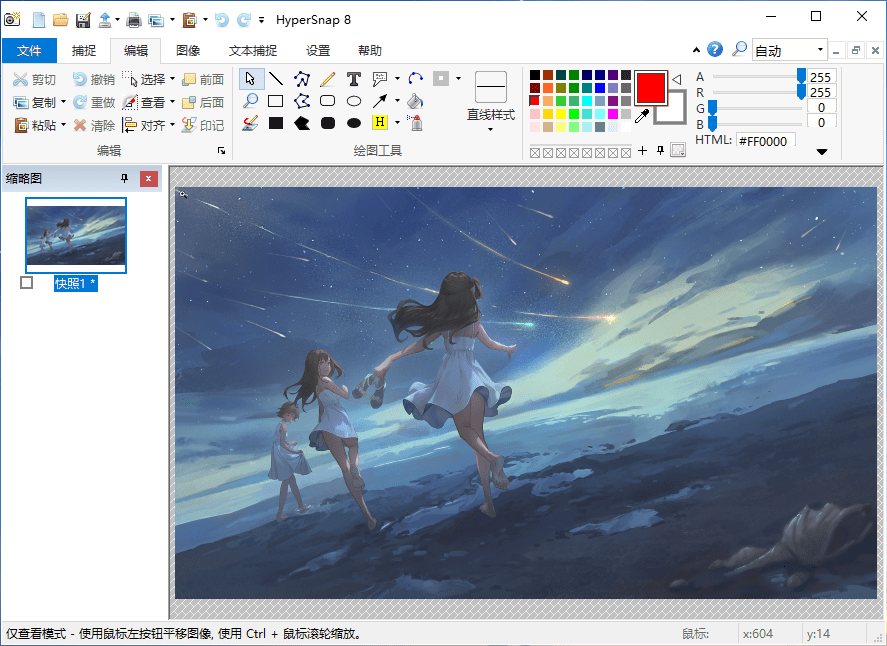Screen dimensions: 887x646
Task: Adjust the A alpha slider
Action: click(x=757, y=76)
